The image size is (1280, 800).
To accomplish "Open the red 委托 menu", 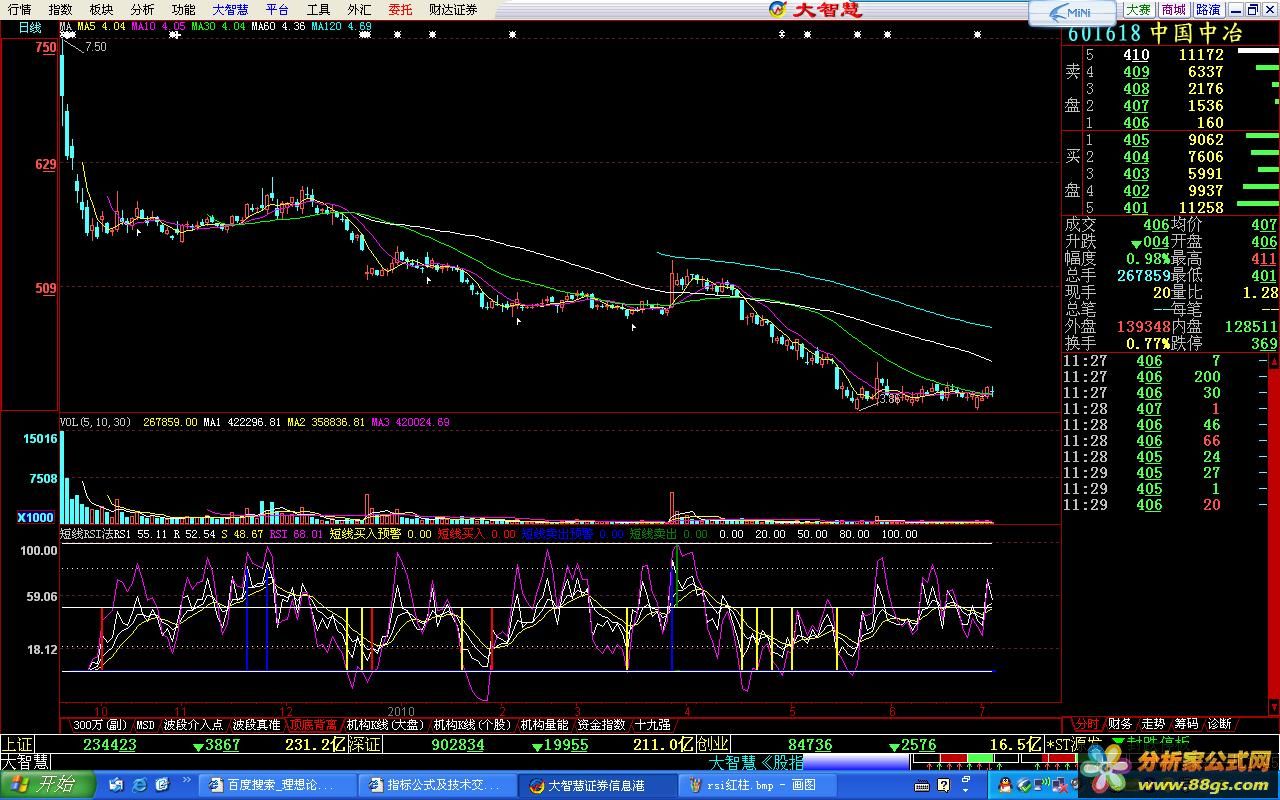I will click(x=400, y=9).
